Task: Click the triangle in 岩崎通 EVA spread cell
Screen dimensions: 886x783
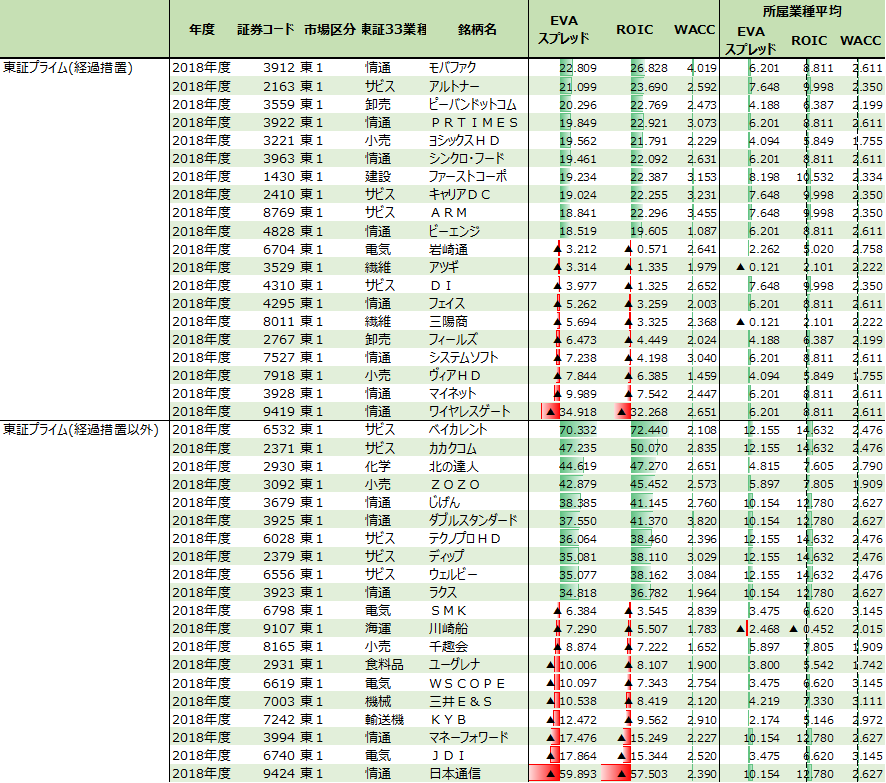Action: (557, 249)
